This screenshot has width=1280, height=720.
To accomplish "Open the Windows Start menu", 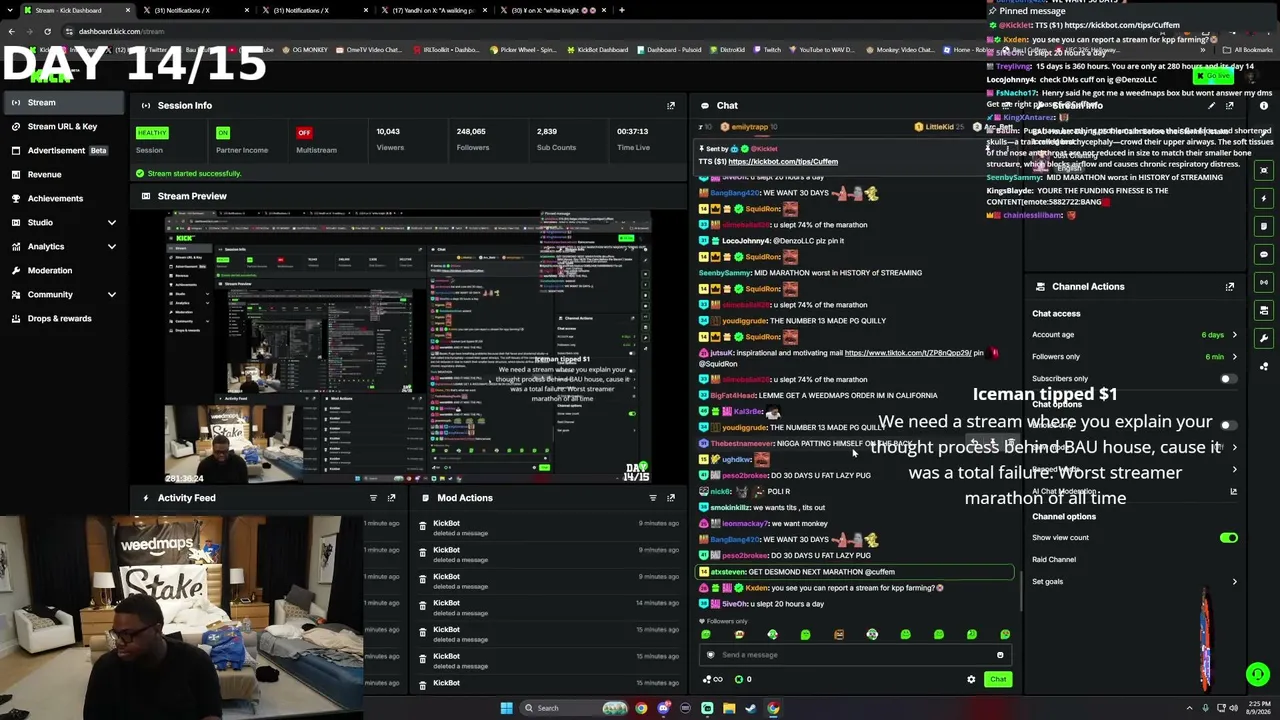I will [507, 708].
